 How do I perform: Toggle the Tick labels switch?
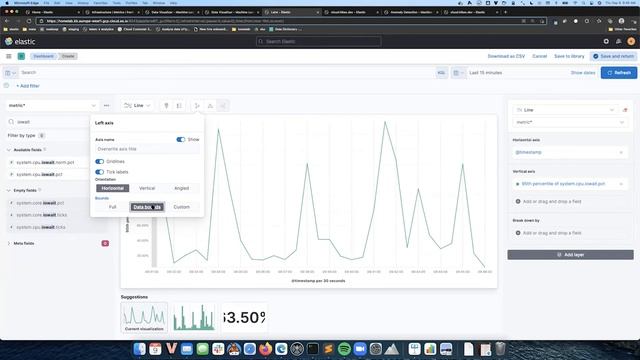(99, 172)
